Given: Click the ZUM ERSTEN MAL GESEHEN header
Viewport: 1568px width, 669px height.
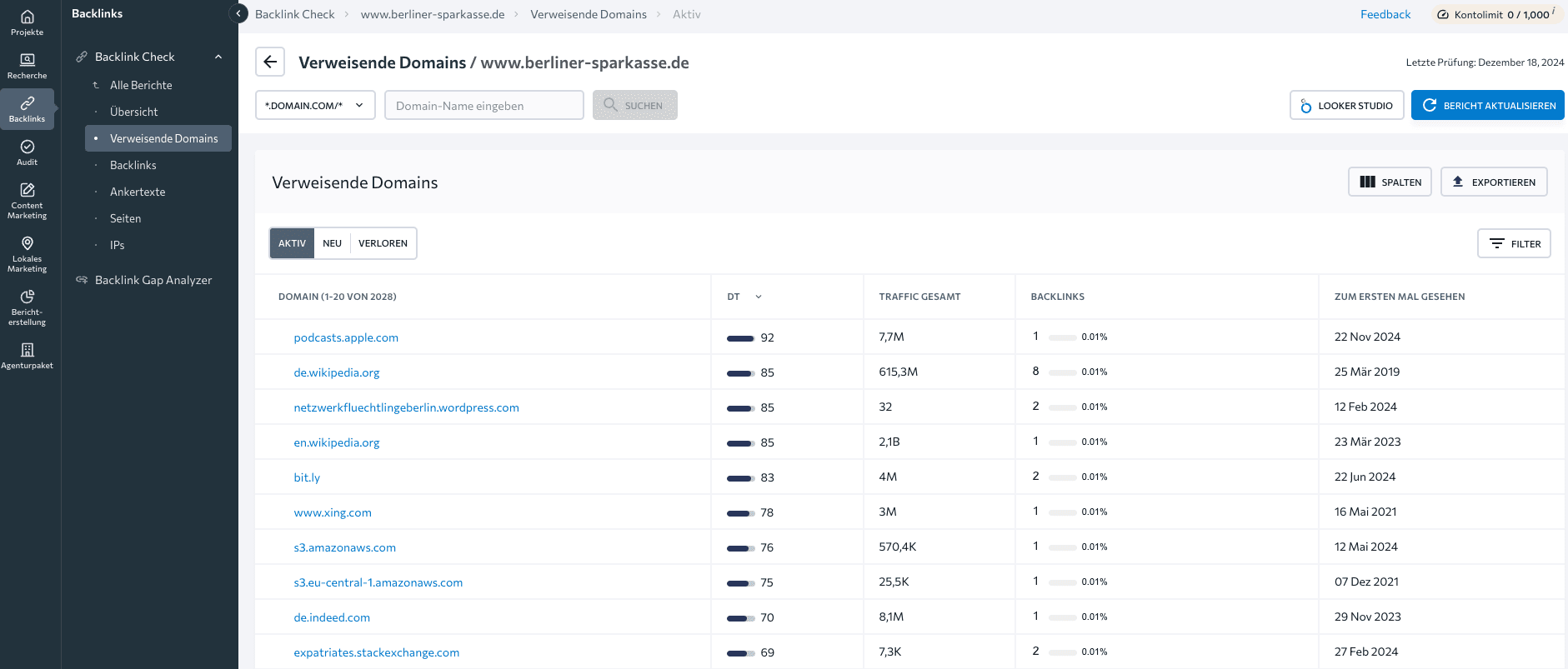Looking at the screenshot, I should (x=1400, y=297).
